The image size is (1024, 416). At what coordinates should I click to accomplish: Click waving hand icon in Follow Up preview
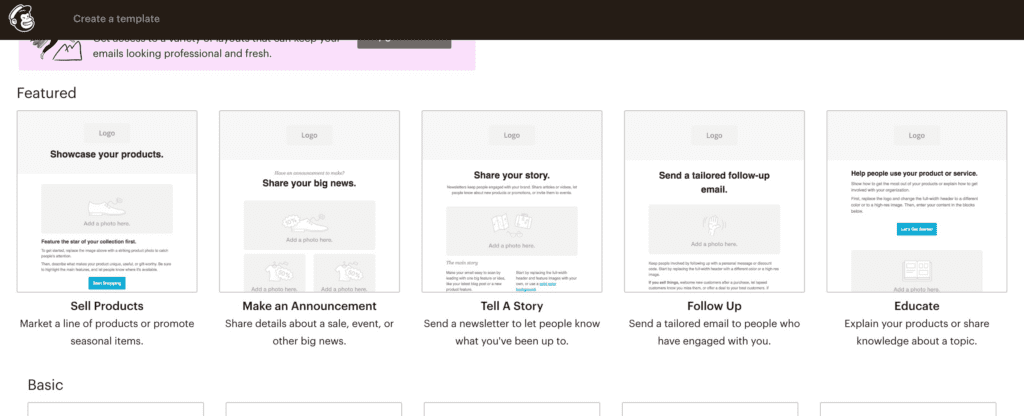(x=714, y=225)
